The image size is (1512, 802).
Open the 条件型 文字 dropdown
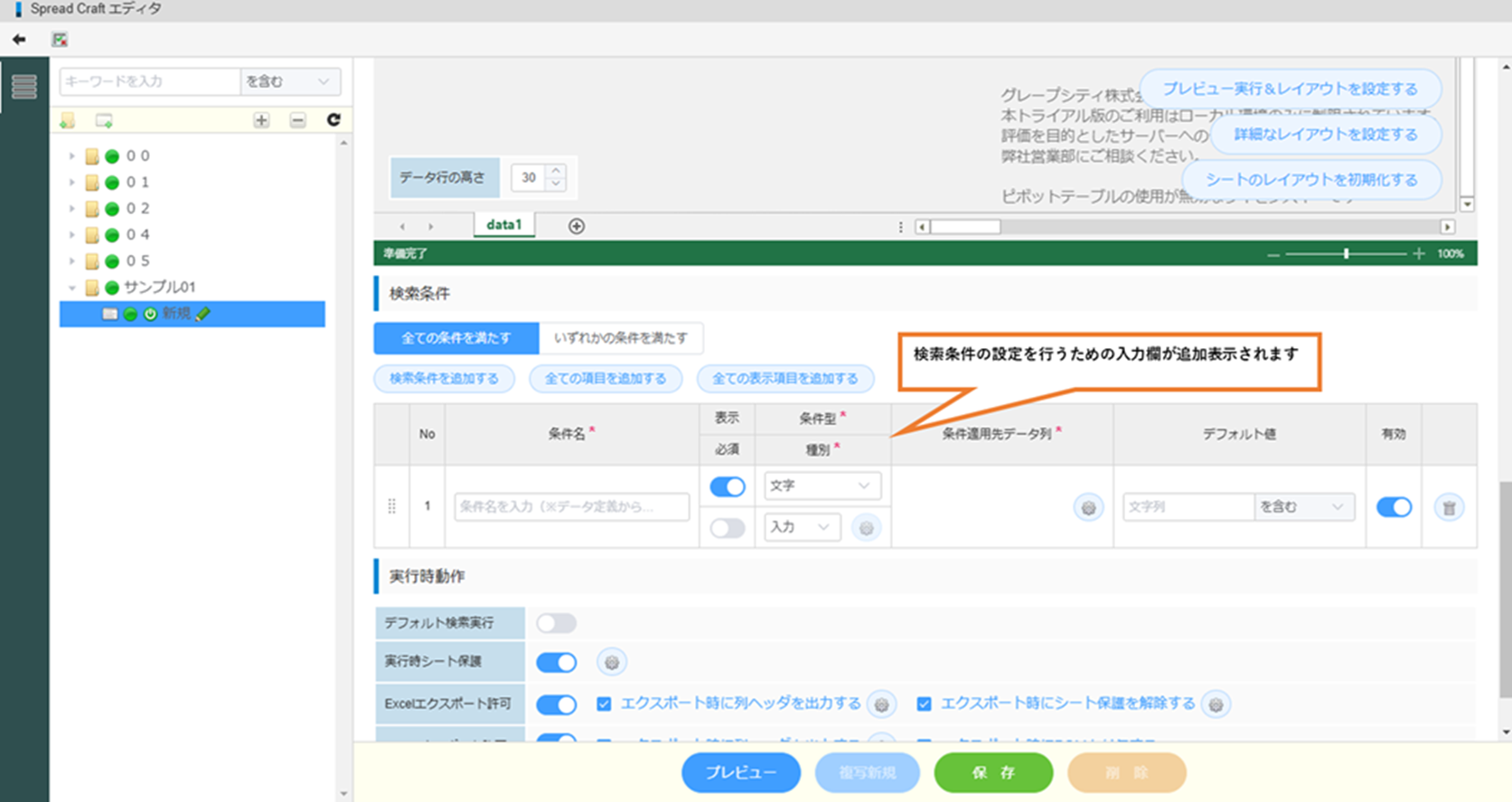(821, 486)
